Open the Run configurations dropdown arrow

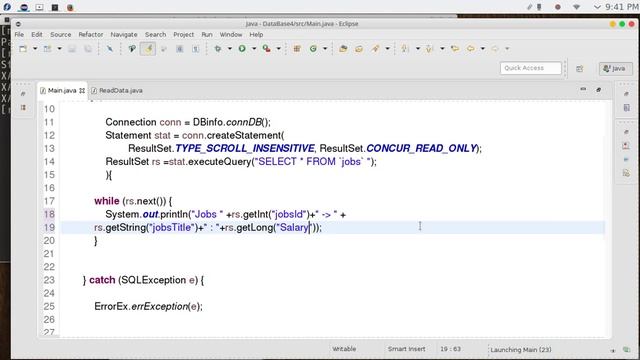pos(253,49)
